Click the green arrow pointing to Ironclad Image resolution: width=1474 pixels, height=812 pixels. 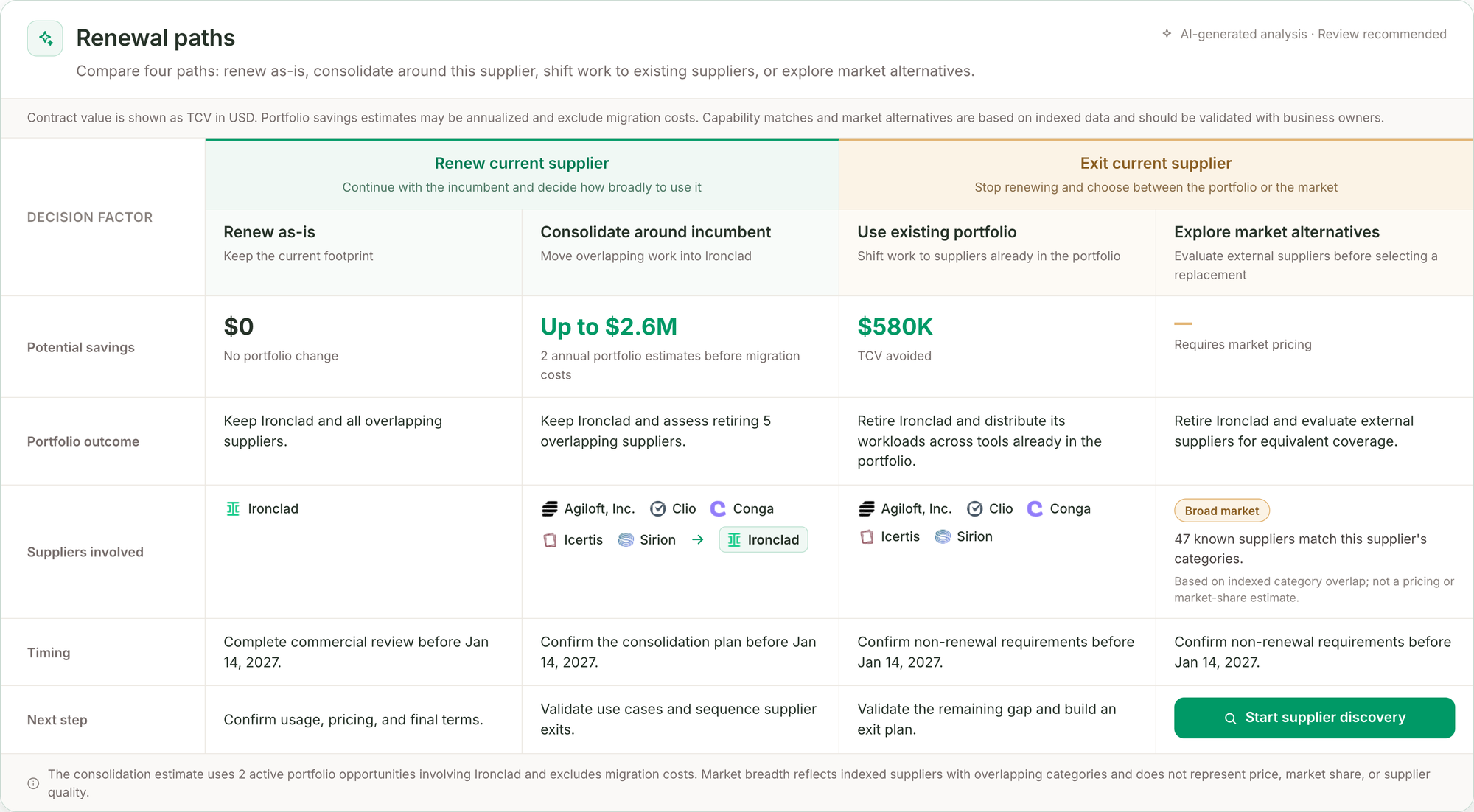pyautogui.click(x=698, y=540)
